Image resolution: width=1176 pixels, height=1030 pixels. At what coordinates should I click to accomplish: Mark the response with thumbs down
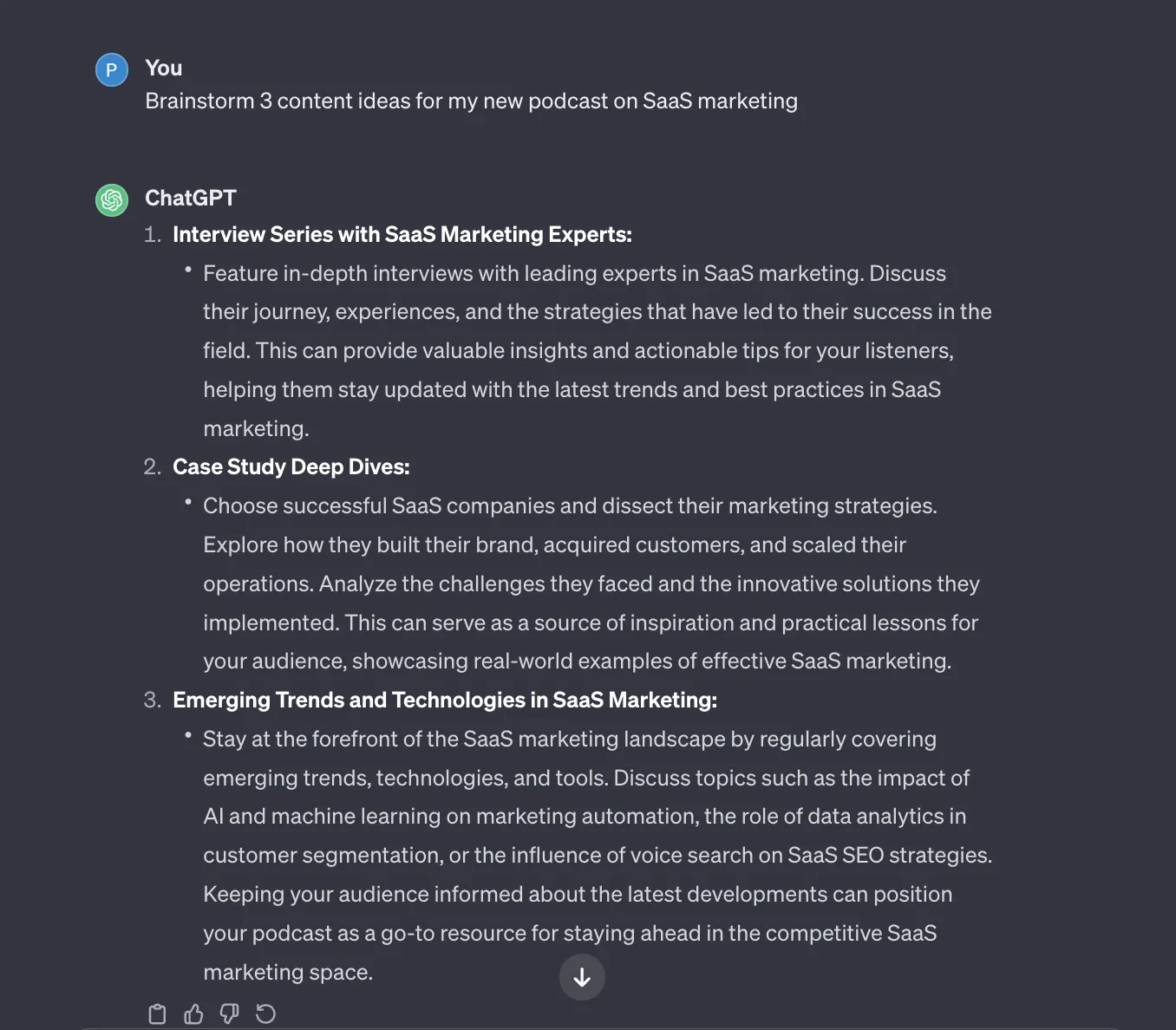229,1014
